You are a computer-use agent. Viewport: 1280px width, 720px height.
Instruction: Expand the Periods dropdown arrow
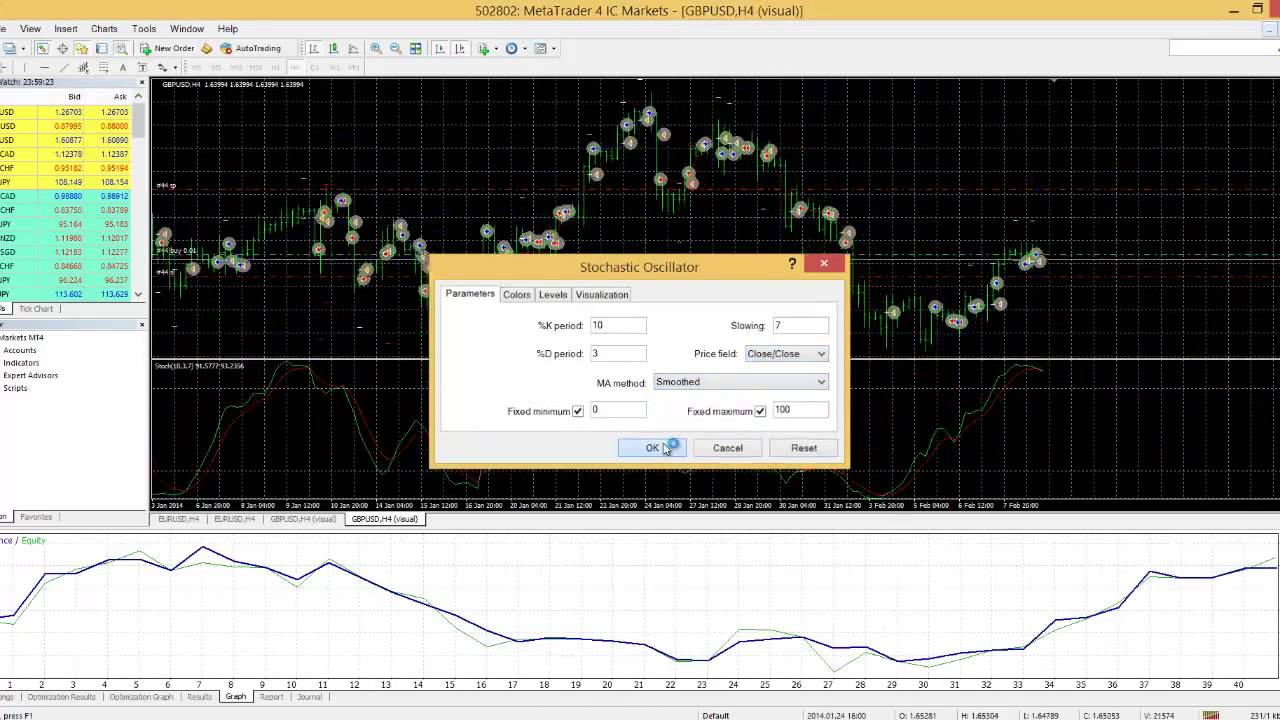click(524, 48)
